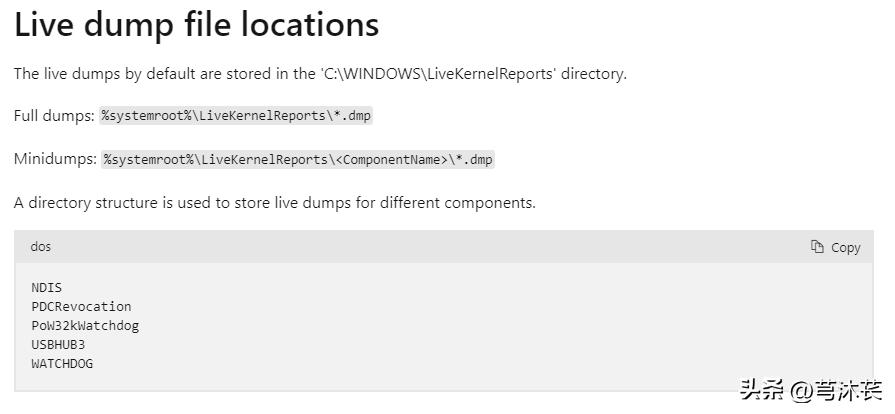
Task: Click the Minidumps inline code path
Action: coord(297,159)
